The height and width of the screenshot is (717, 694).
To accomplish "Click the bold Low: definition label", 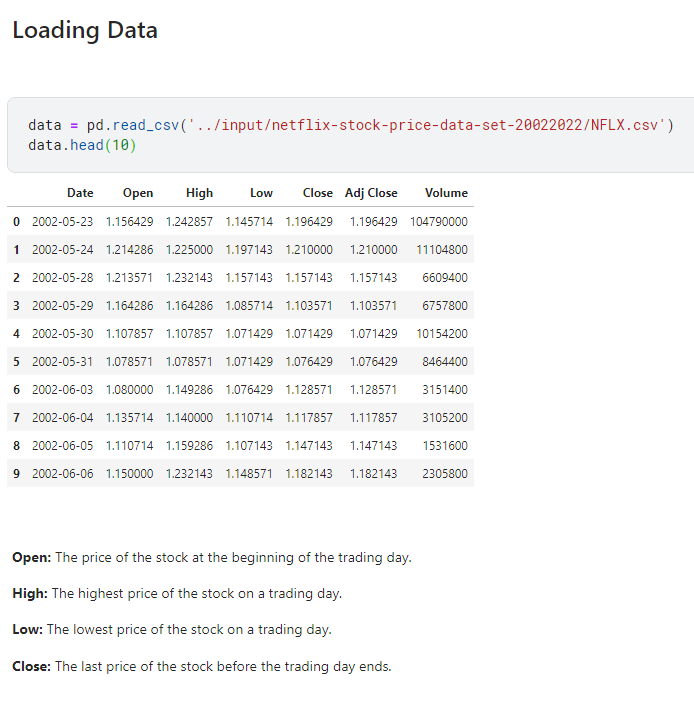I will [x=28, y=629].
